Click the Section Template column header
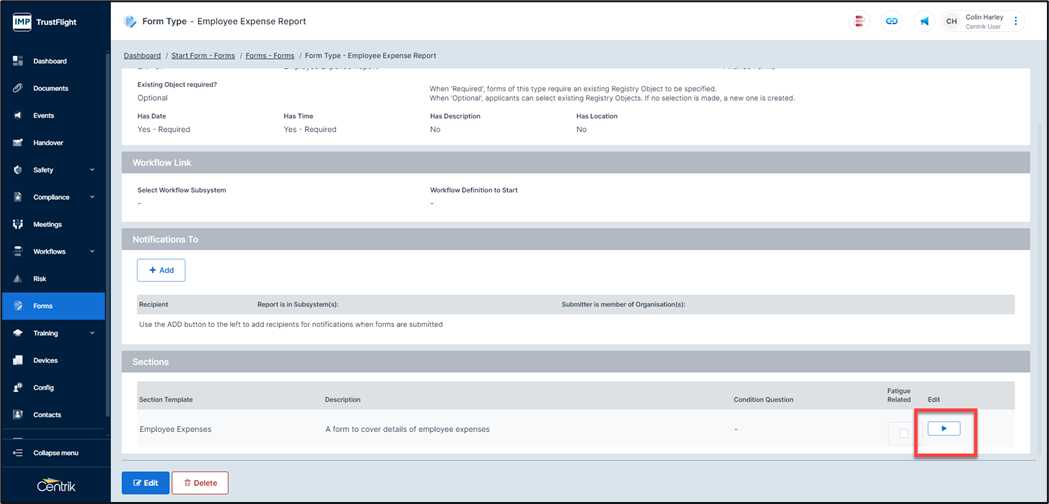 (x=166, y=400)
